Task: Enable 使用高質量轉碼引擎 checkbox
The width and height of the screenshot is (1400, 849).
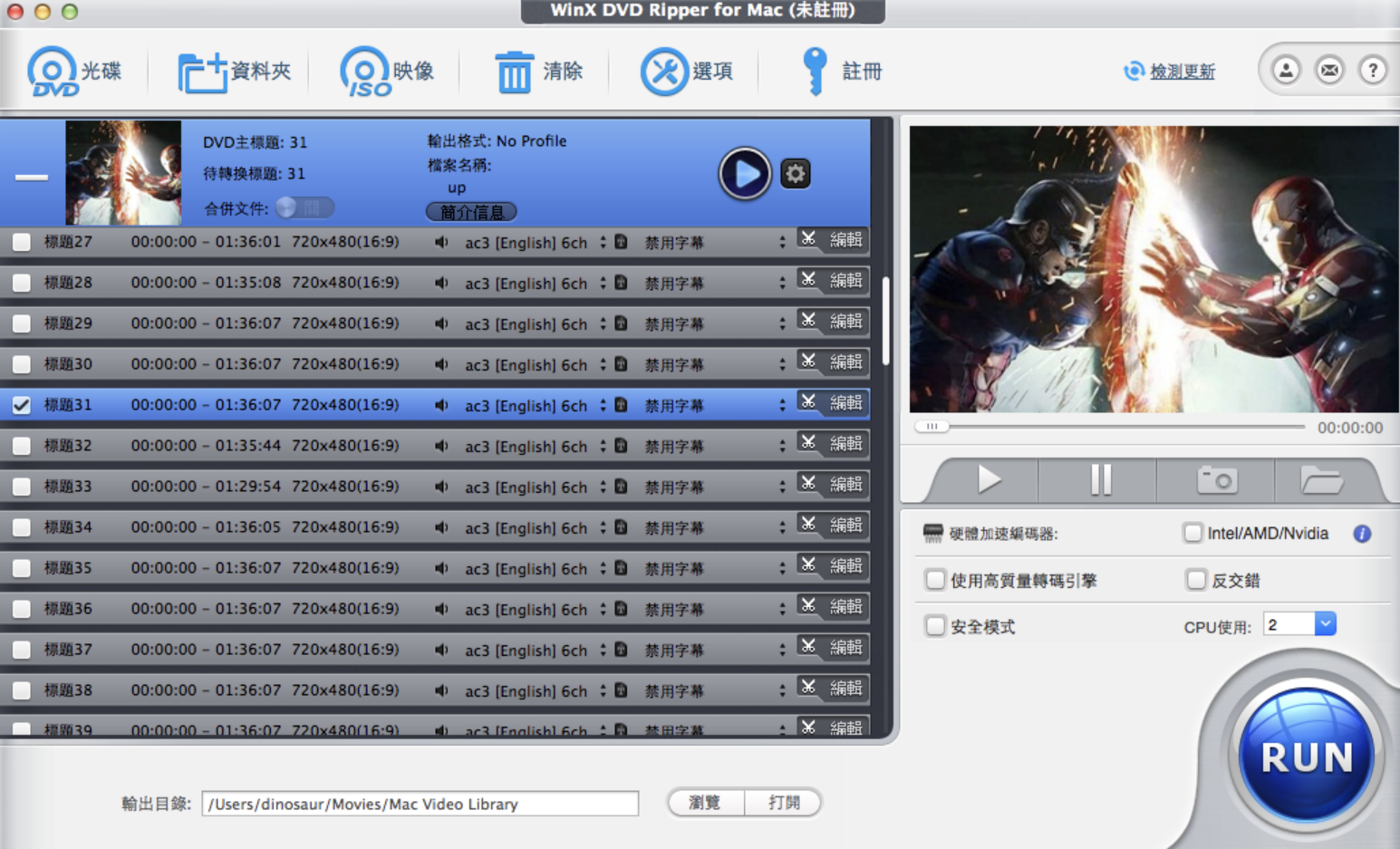Action: (x=935, y=580)
